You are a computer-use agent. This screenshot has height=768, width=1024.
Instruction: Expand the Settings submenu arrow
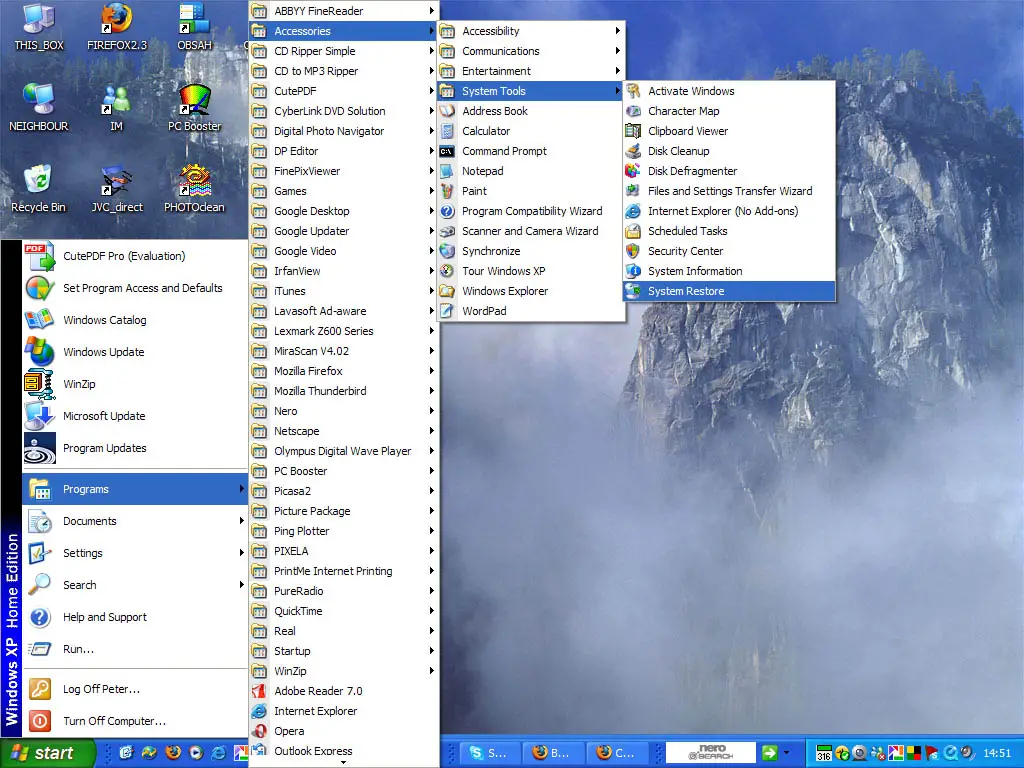tap(242, 553)
